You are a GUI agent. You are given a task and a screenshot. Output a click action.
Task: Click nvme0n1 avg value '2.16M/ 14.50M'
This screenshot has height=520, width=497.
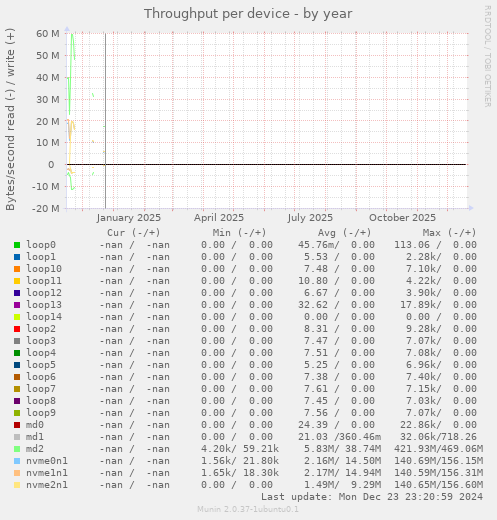coord(342,461)
